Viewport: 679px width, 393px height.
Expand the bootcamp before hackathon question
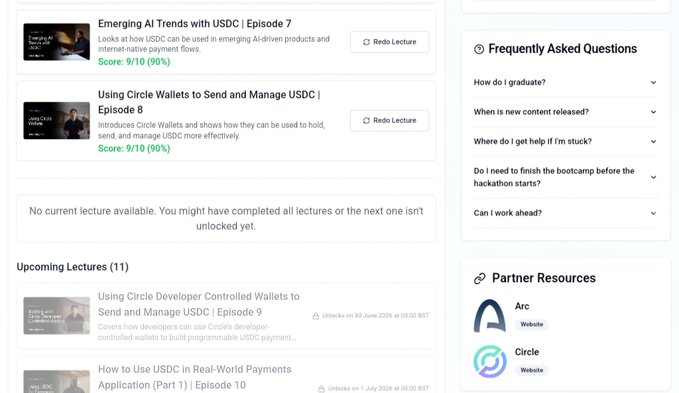click(x=565, y=177)
